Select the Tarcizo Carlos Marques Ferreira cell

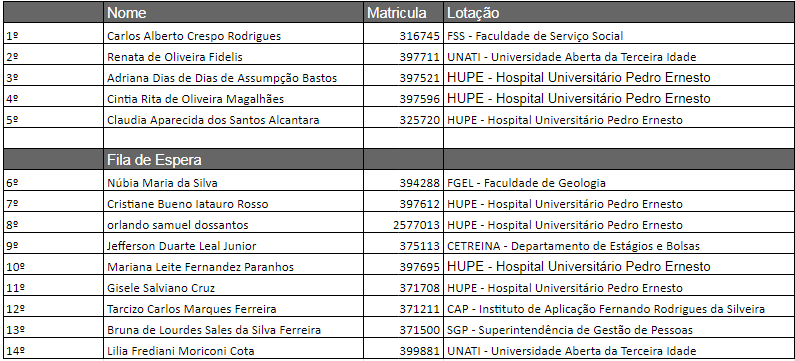click(233, 309)
